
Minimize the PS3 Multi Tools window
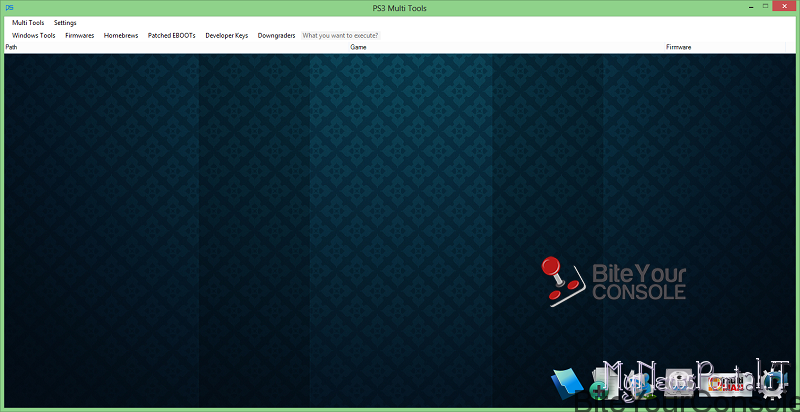751,6
